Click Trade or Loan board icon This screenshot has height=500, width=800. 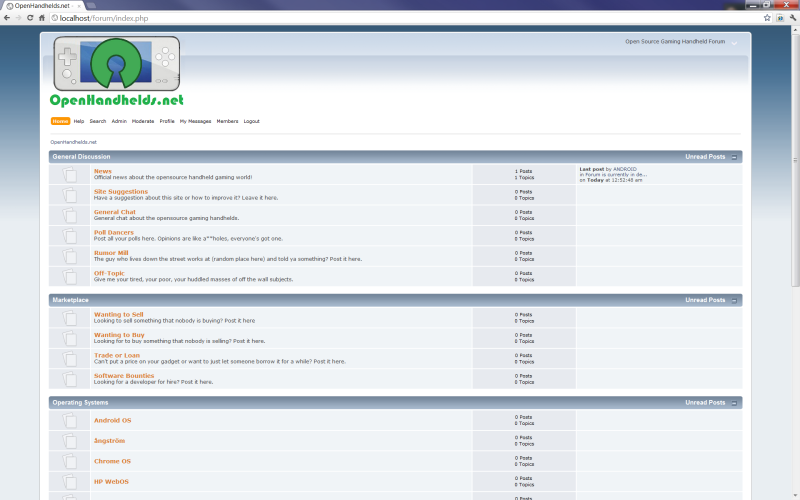click(69, 359)
